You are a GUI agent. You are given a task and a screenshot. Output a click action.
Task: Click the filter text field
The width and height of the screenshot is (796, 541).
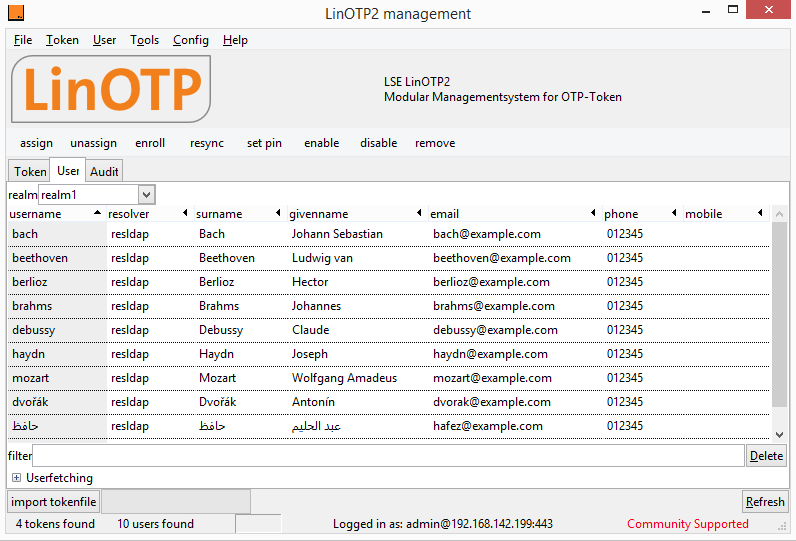point(388,456)
